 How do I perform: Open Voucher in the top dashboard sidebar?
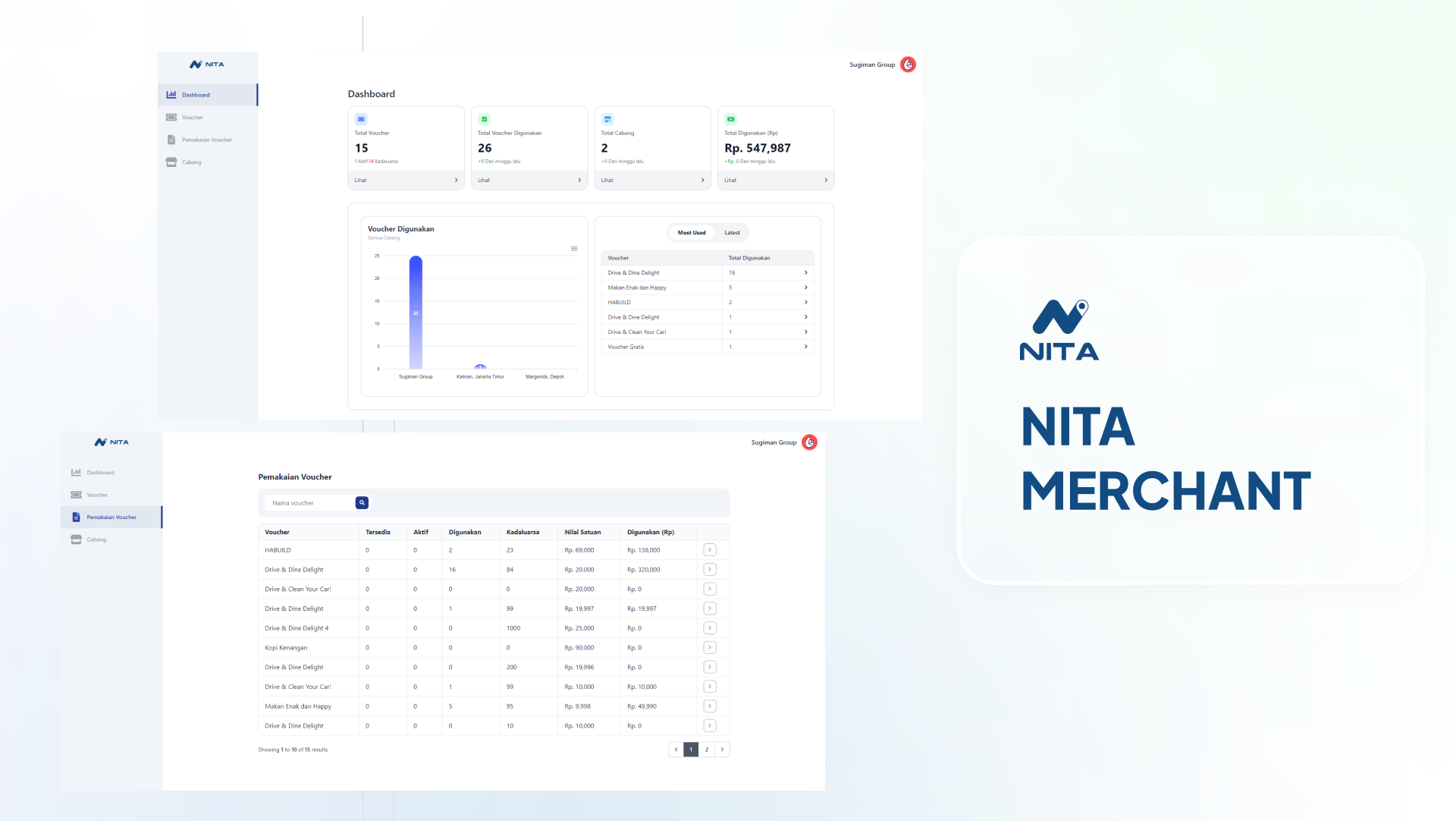192,118
